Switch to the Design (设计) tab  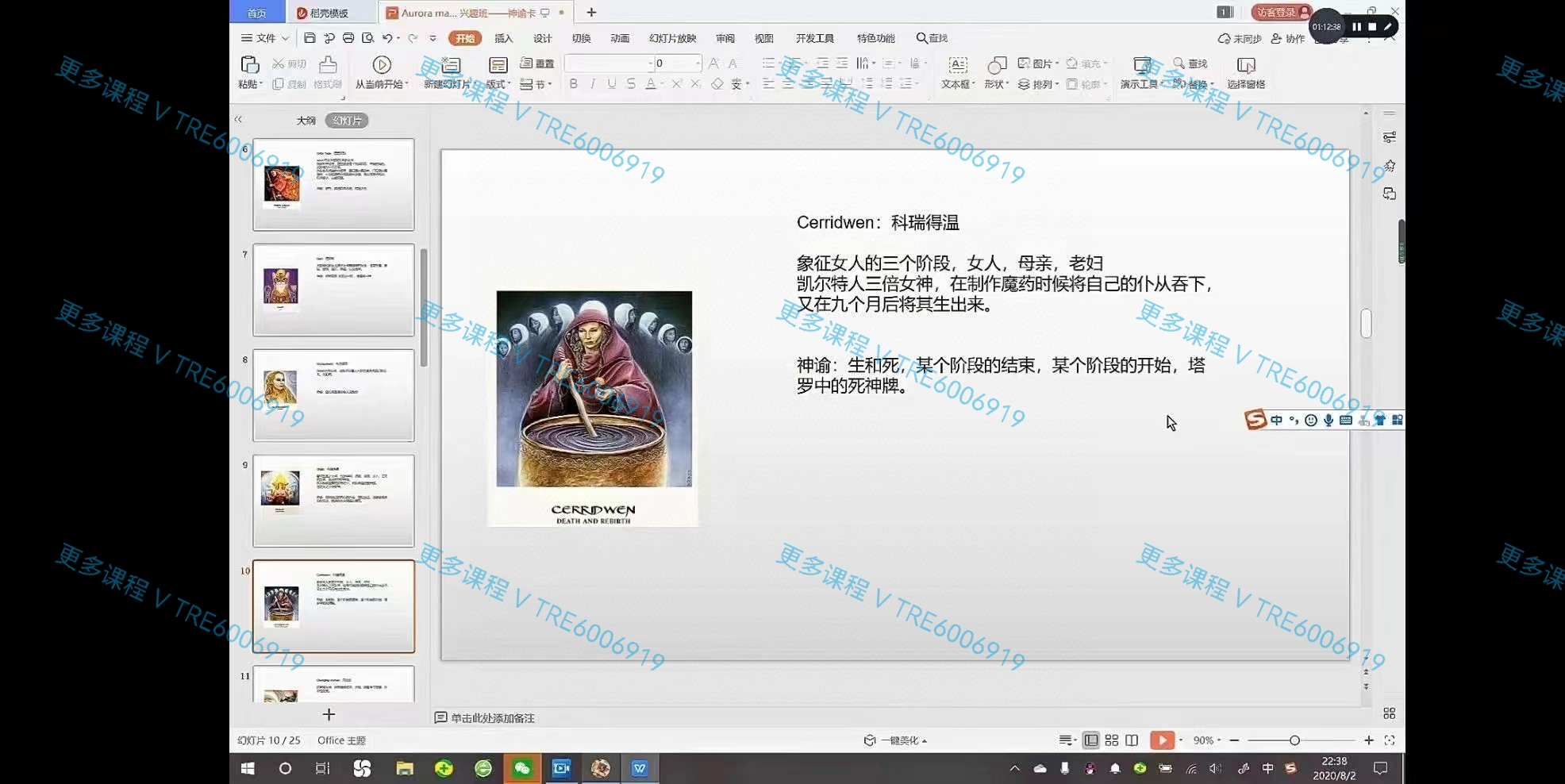tap(543, 38)
